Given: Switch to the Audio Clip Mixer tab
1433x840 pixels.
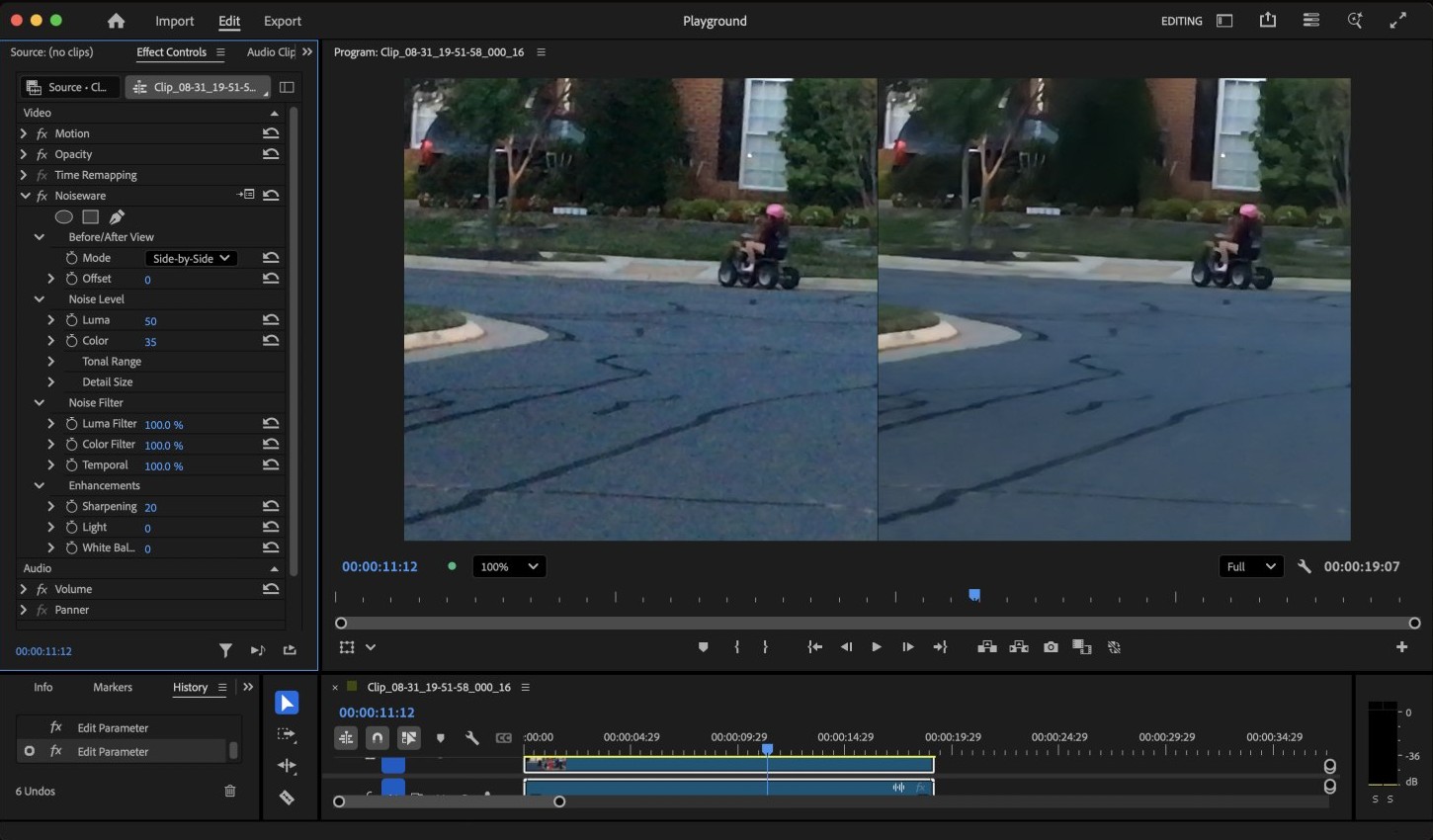Looking at the screenshot, I should (271, 52).
